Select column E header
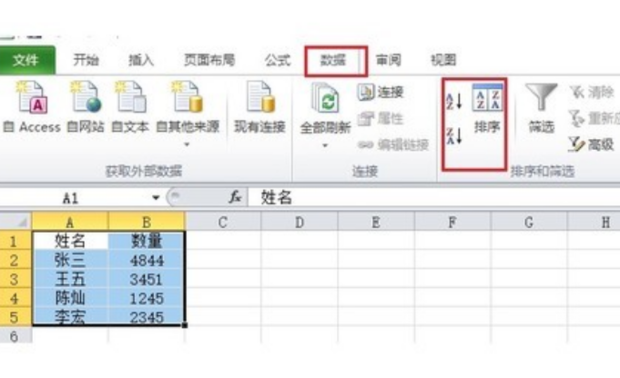 (x=376, y=222)
